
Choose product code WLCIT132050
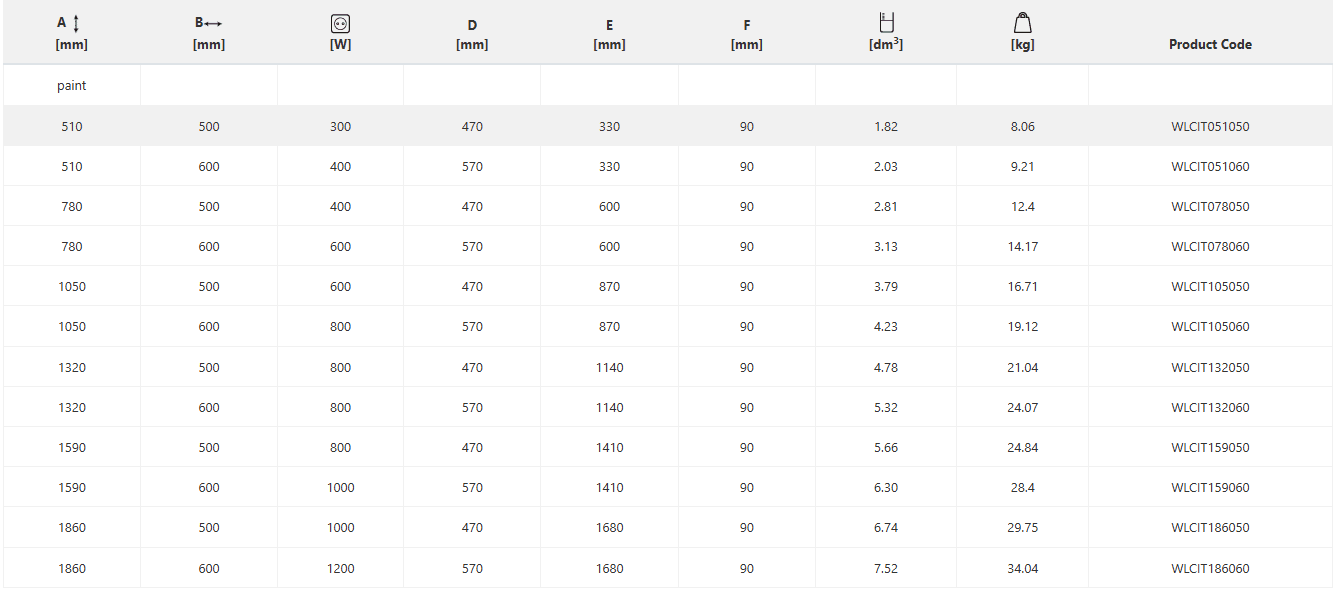1210,368
